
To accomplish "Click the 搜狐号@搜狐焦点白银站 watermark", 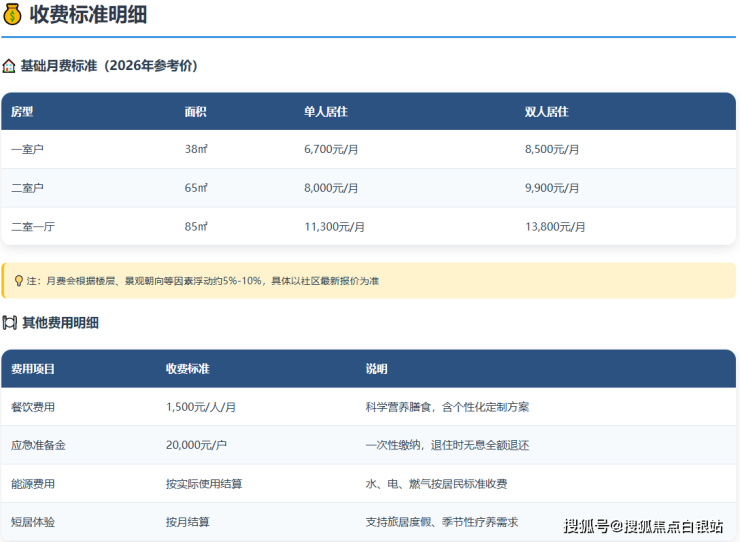I will pyautogui.click(x=643, y=526).
